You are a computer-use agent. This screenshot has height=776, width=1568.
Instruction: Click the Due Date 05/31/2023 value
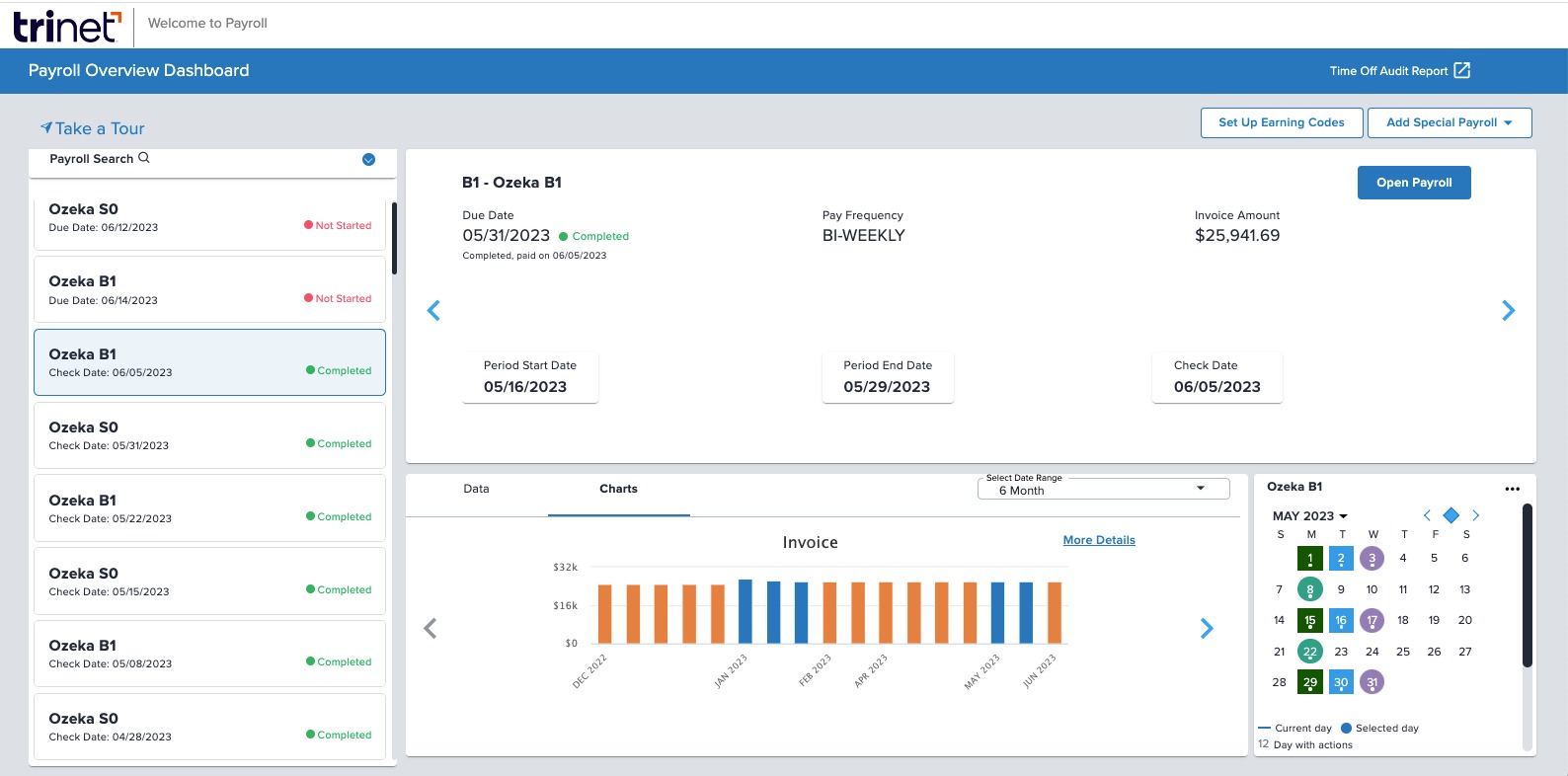point(507,236)
